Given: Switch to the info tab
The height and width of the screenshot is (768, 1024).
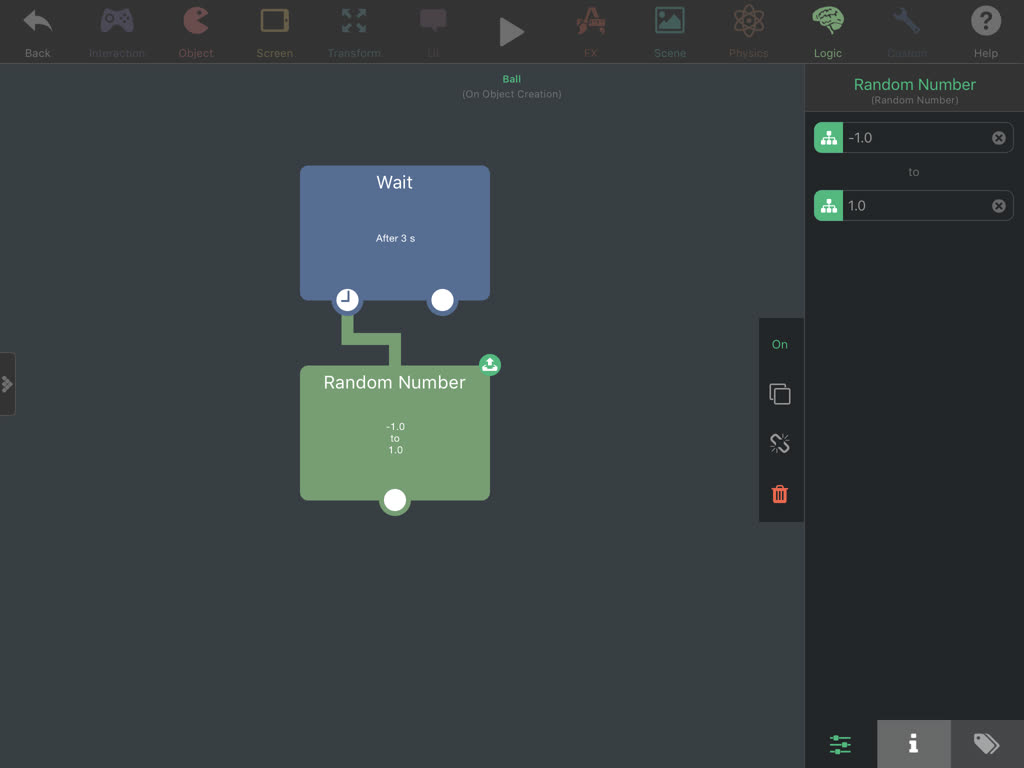Looking at the screenshot, I should coord(914,744).
